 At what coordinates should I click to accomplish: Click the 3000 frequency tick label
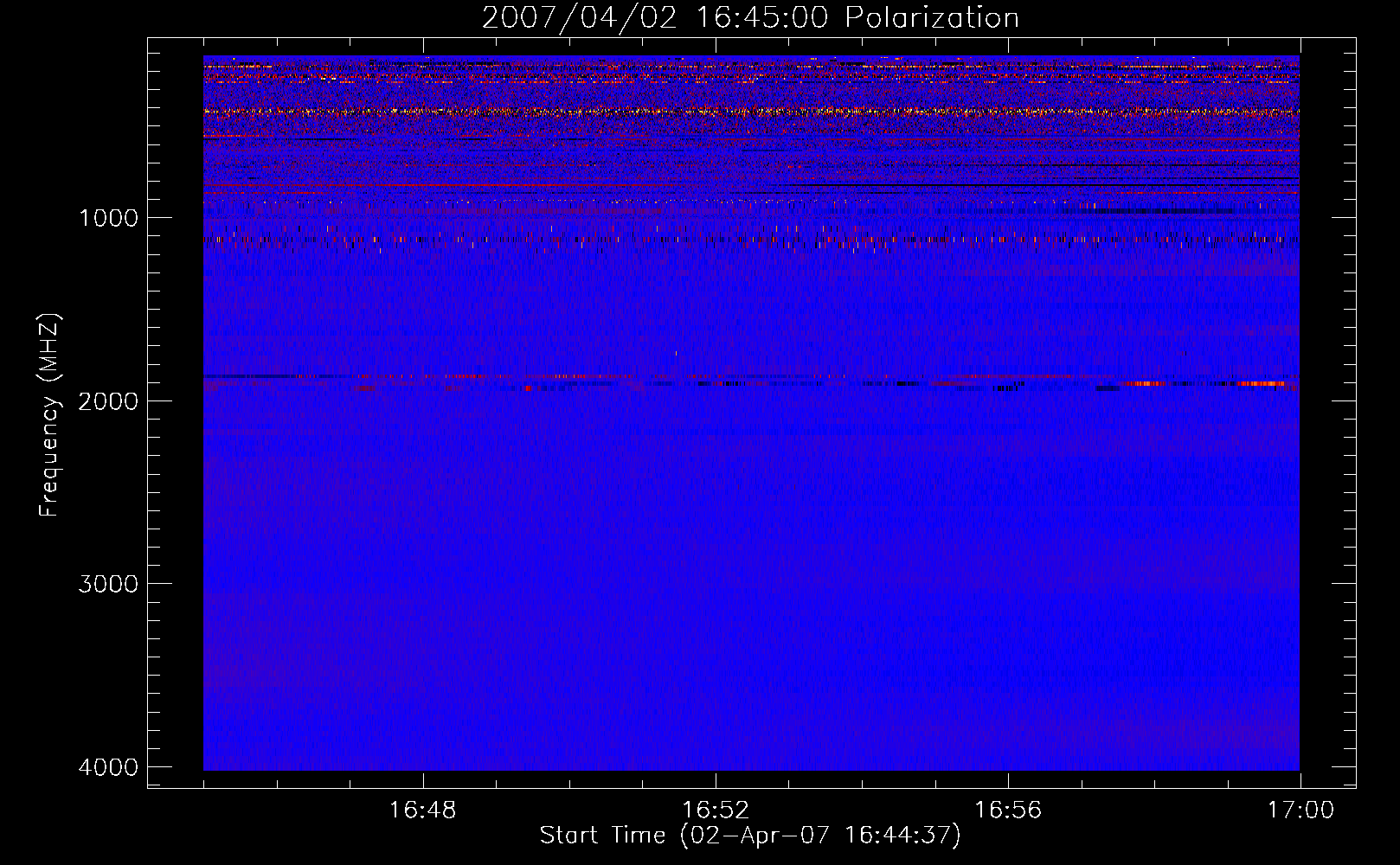tap(108, 584)
